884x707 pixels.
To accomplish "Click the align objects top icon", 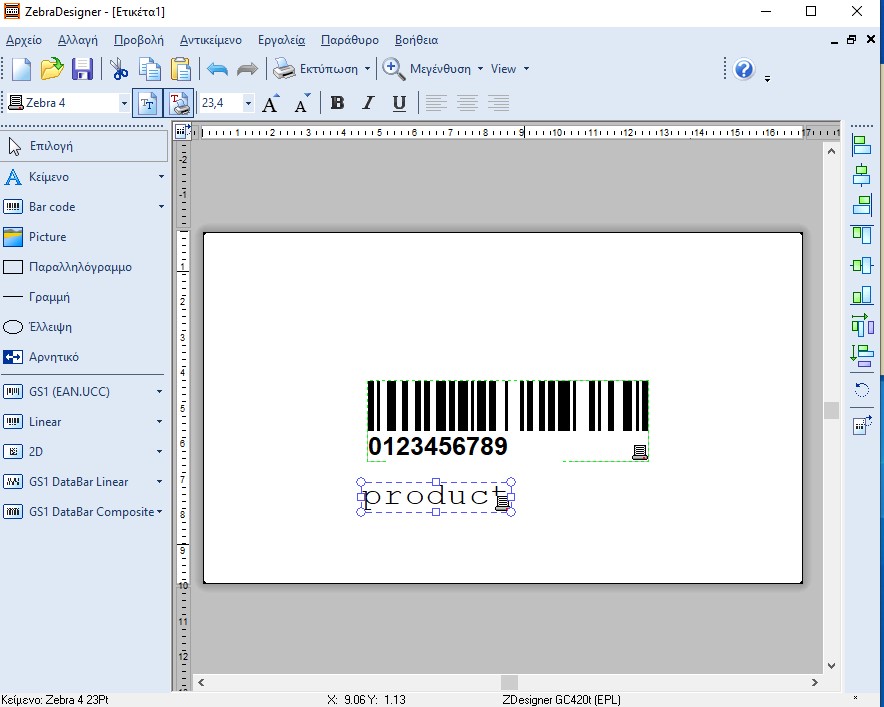I will coord(862,235).
